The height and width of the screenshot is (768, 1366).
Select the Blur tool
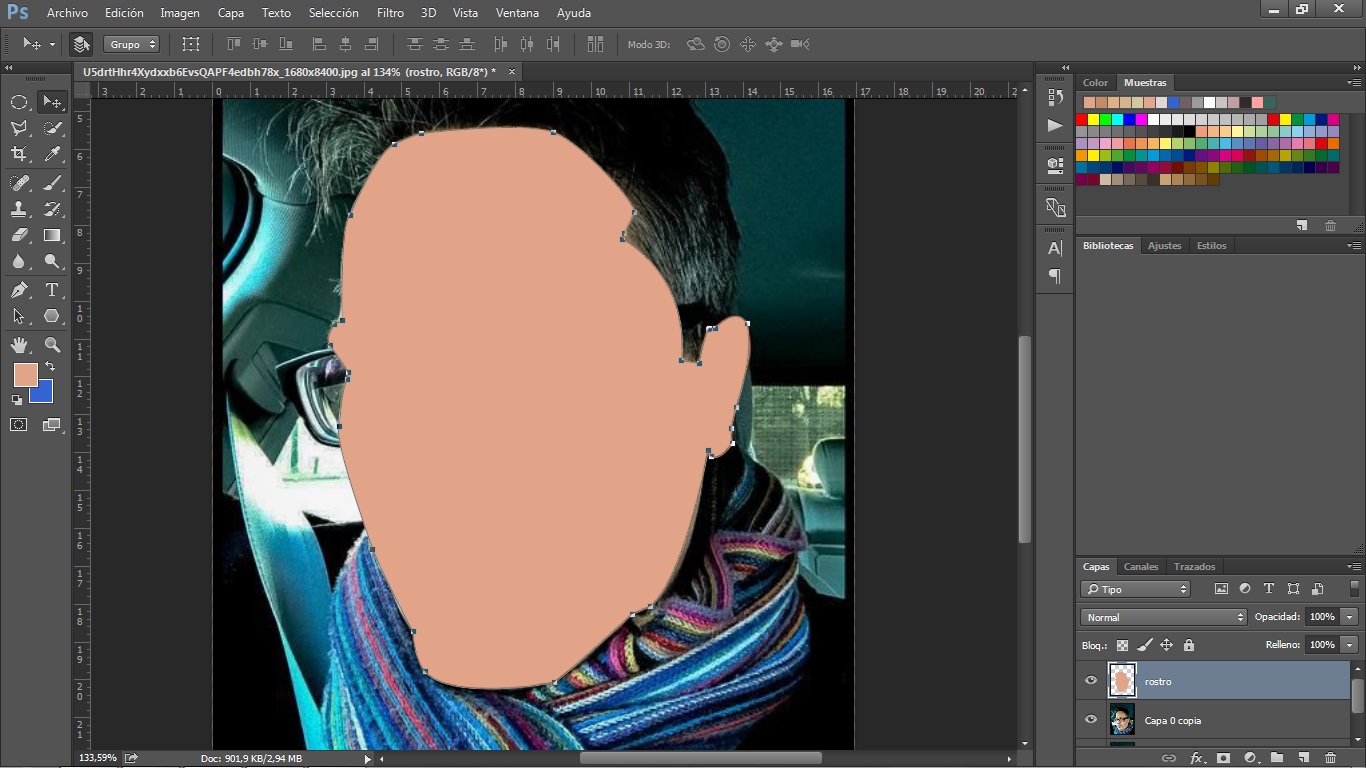click(x=19, y=261)
